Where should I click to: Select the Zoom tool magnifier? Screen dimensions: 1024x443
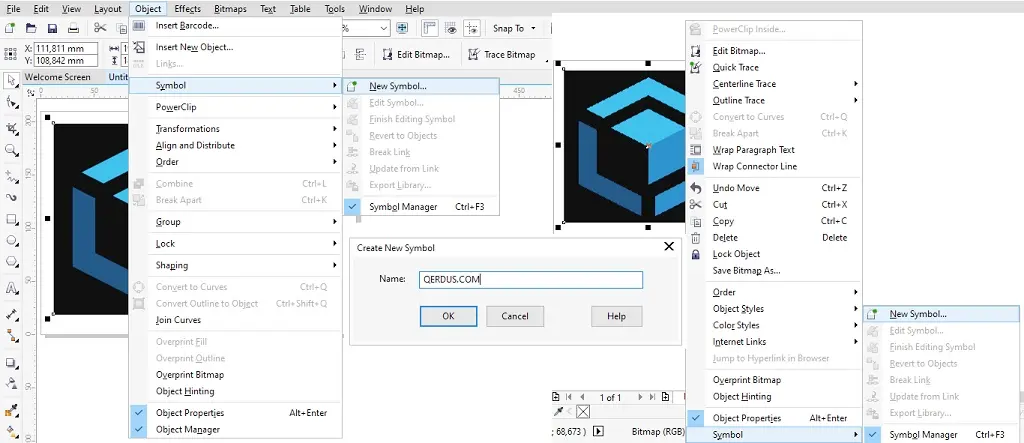11,150
